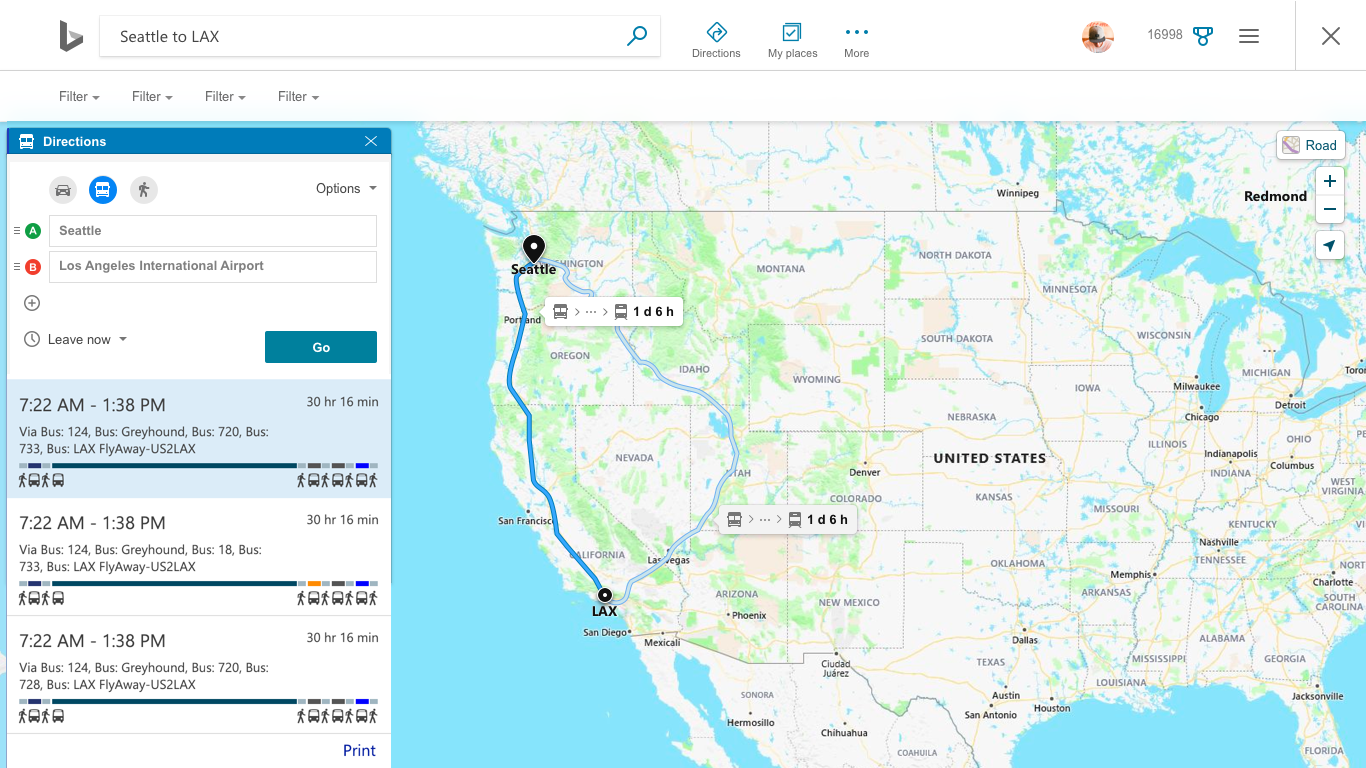Open the first Filter dropdown

point(79,97)
